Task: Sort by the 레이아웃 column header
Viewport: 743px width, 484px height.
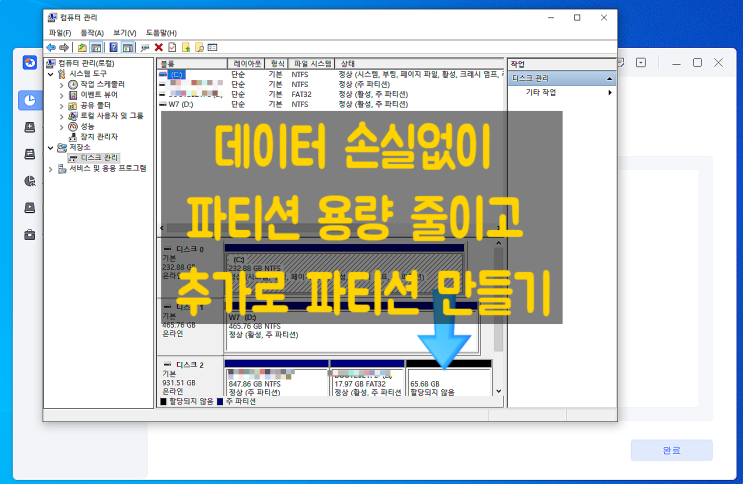Action: click(x=246, y=64)
